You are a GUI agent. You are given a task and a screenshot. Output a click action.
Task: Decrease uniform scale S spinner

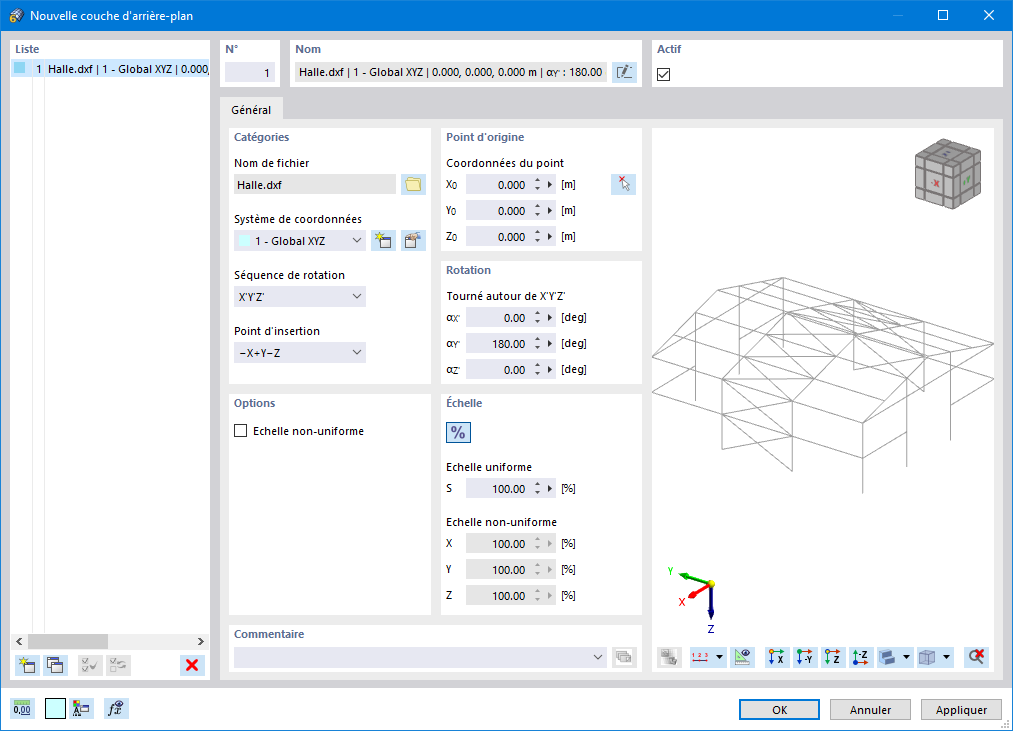(538, 493)
